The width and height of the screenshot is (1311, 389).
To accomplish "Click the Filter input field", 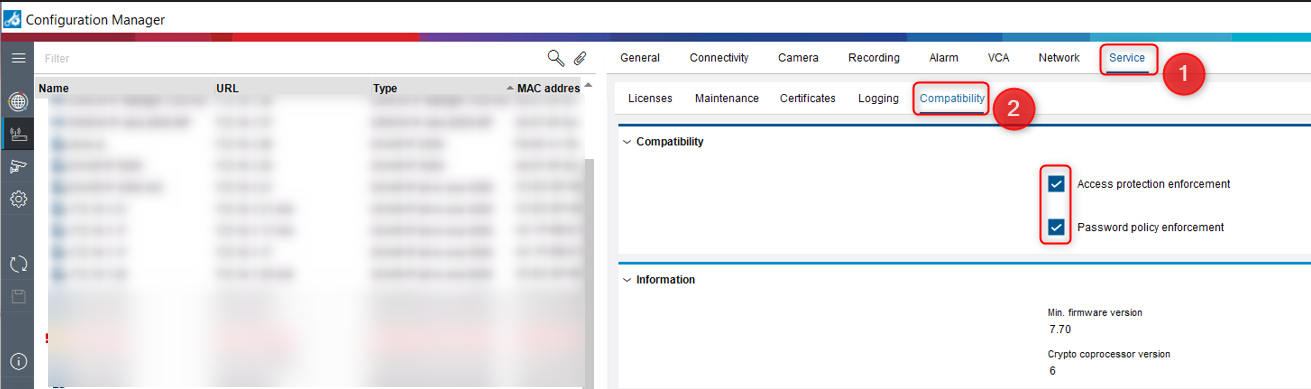I will point(290,59).
